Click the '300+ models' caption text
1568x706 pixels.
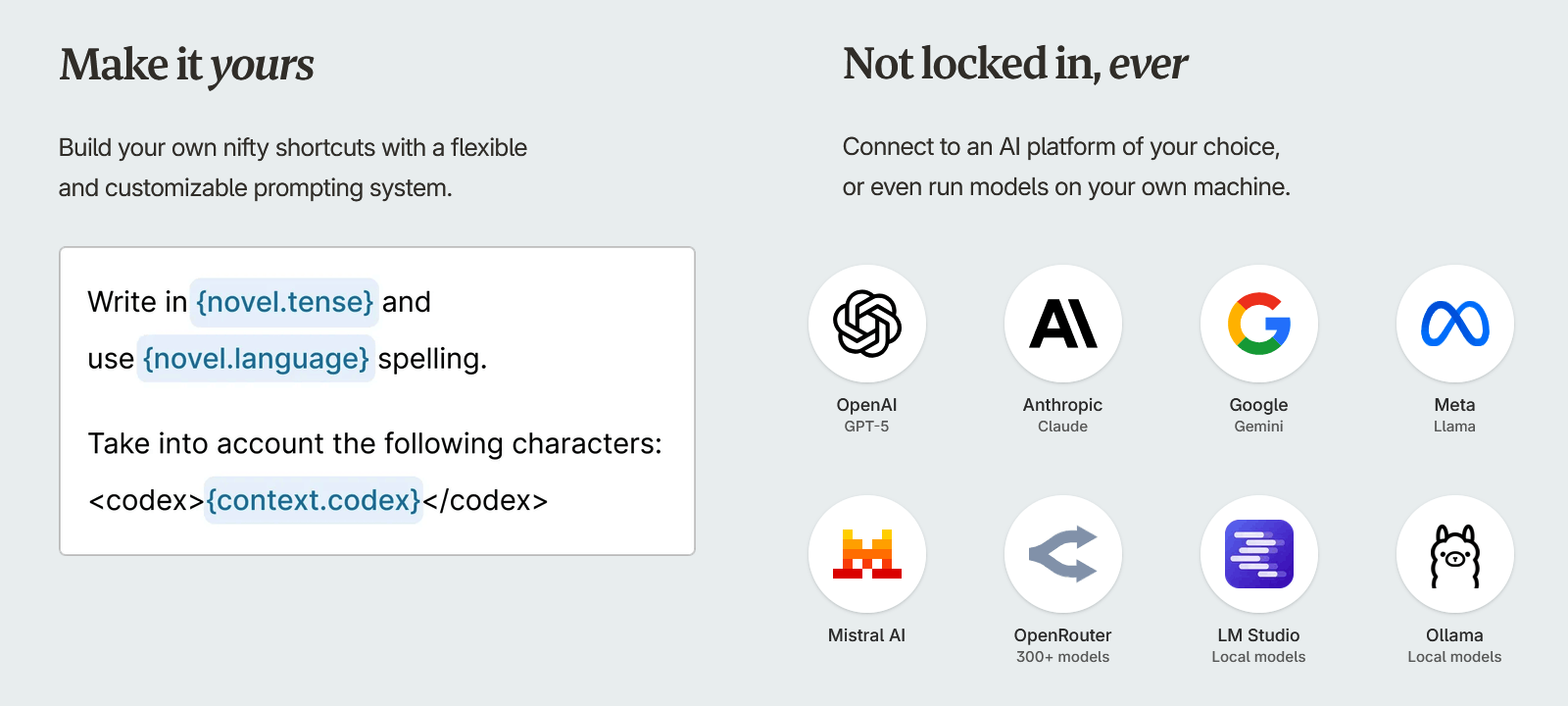(1062, 657)
